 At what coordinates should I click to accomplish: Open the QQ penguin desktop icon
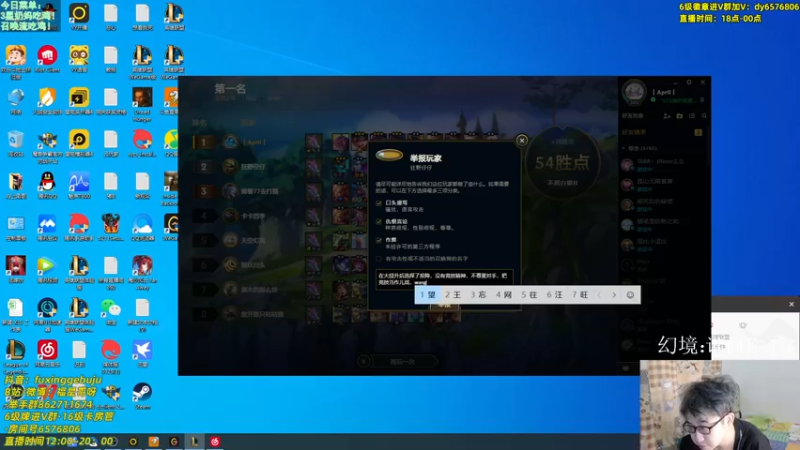point(47,185)
